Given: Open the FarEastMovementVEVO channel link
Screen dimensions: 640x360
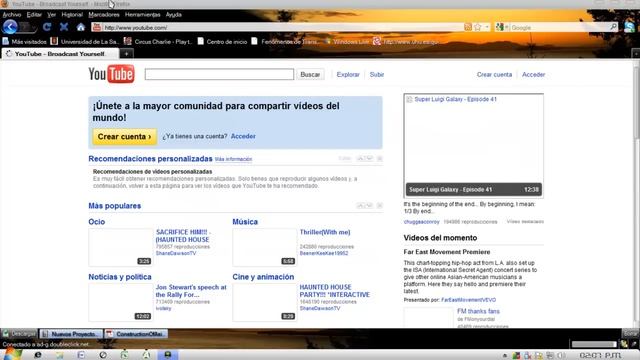Looking at the screenshot, I should (469, 300).
